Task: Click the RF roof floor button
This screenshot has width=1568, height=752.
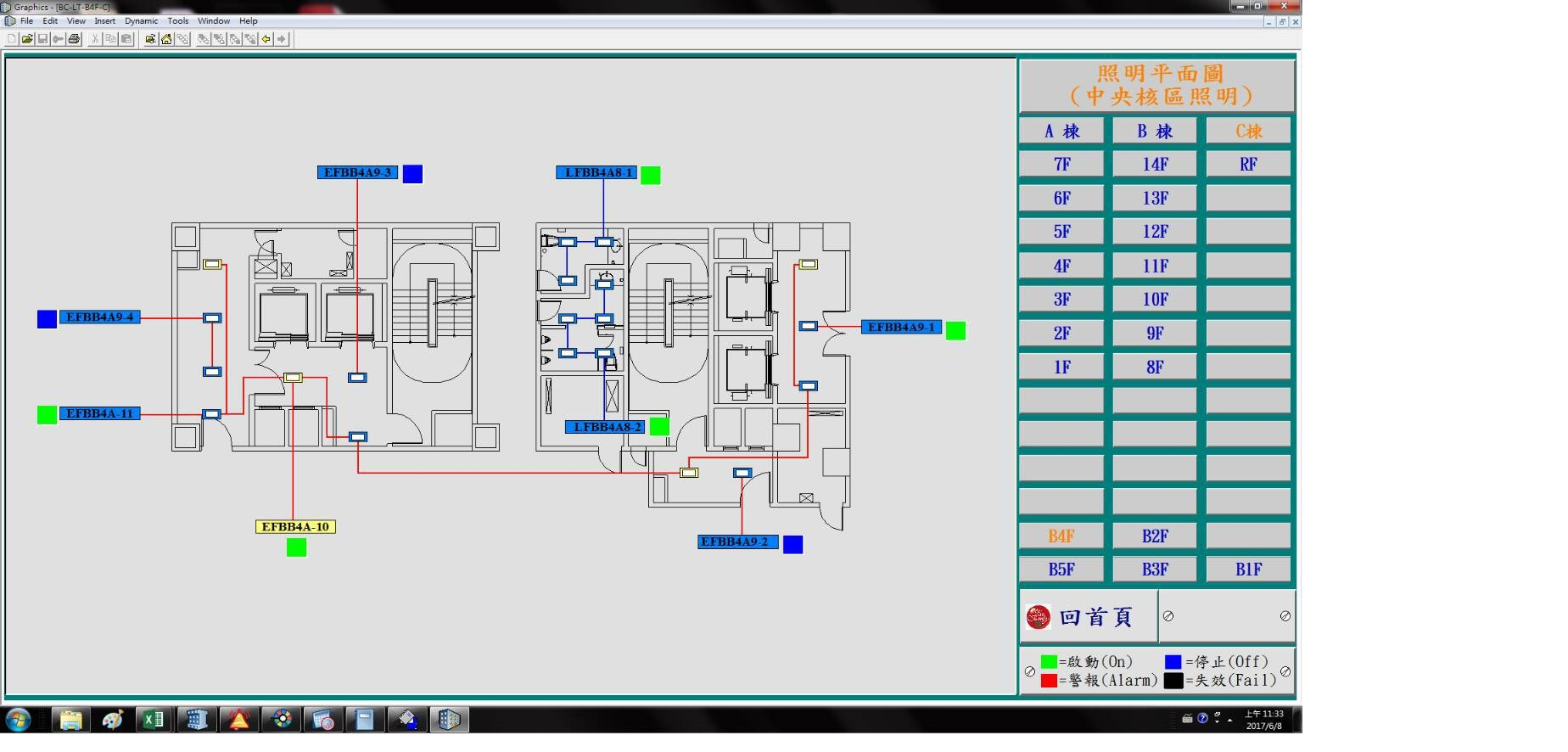Action: point(1247,165)
